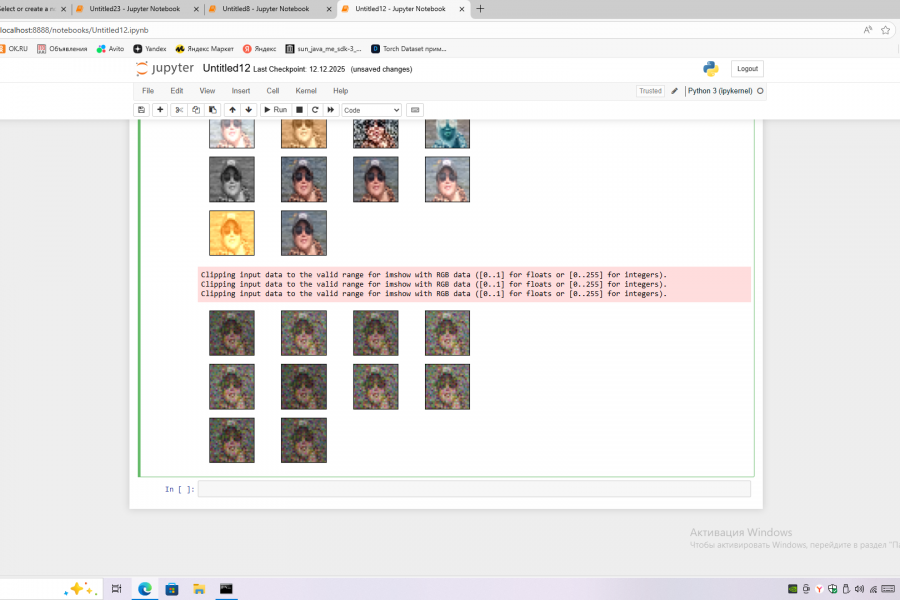The height and width of the screenshot is (600, 900).
Task: Click the Read aloud icon in address bar
Action: [x=867, y=30]
